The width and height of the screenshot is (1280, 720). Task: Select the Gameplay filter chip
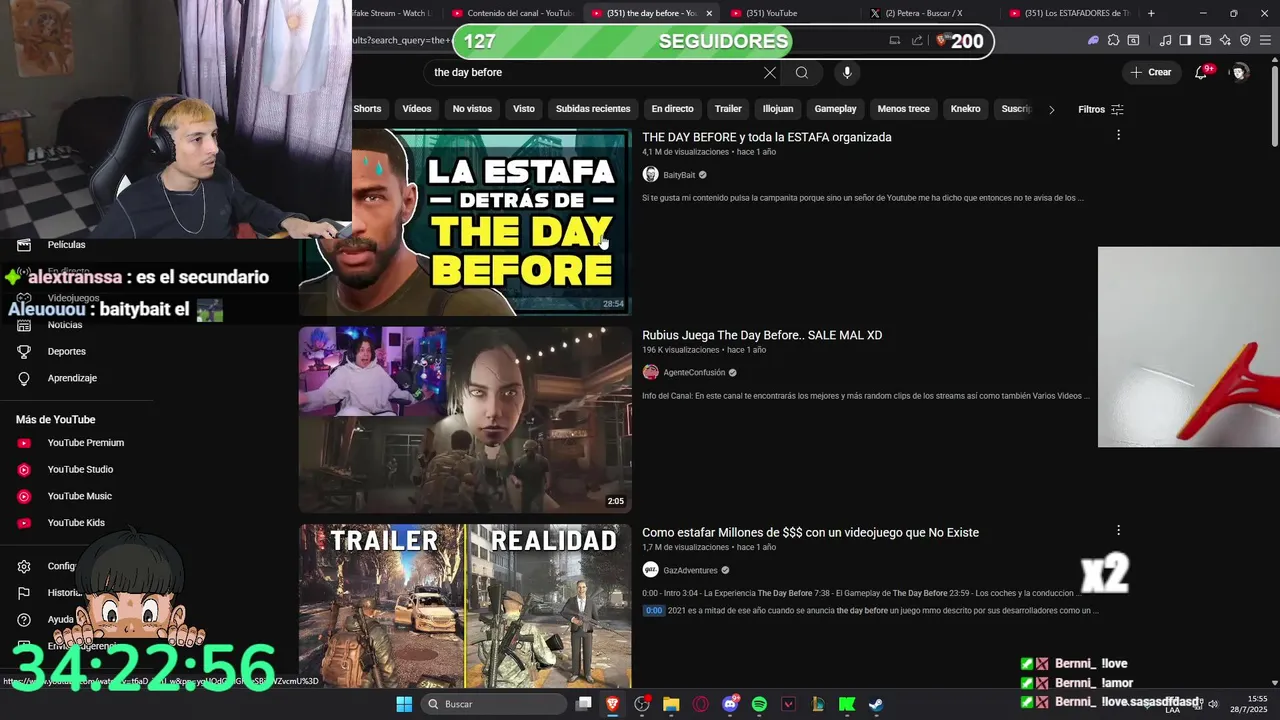[x=835, y=109]
